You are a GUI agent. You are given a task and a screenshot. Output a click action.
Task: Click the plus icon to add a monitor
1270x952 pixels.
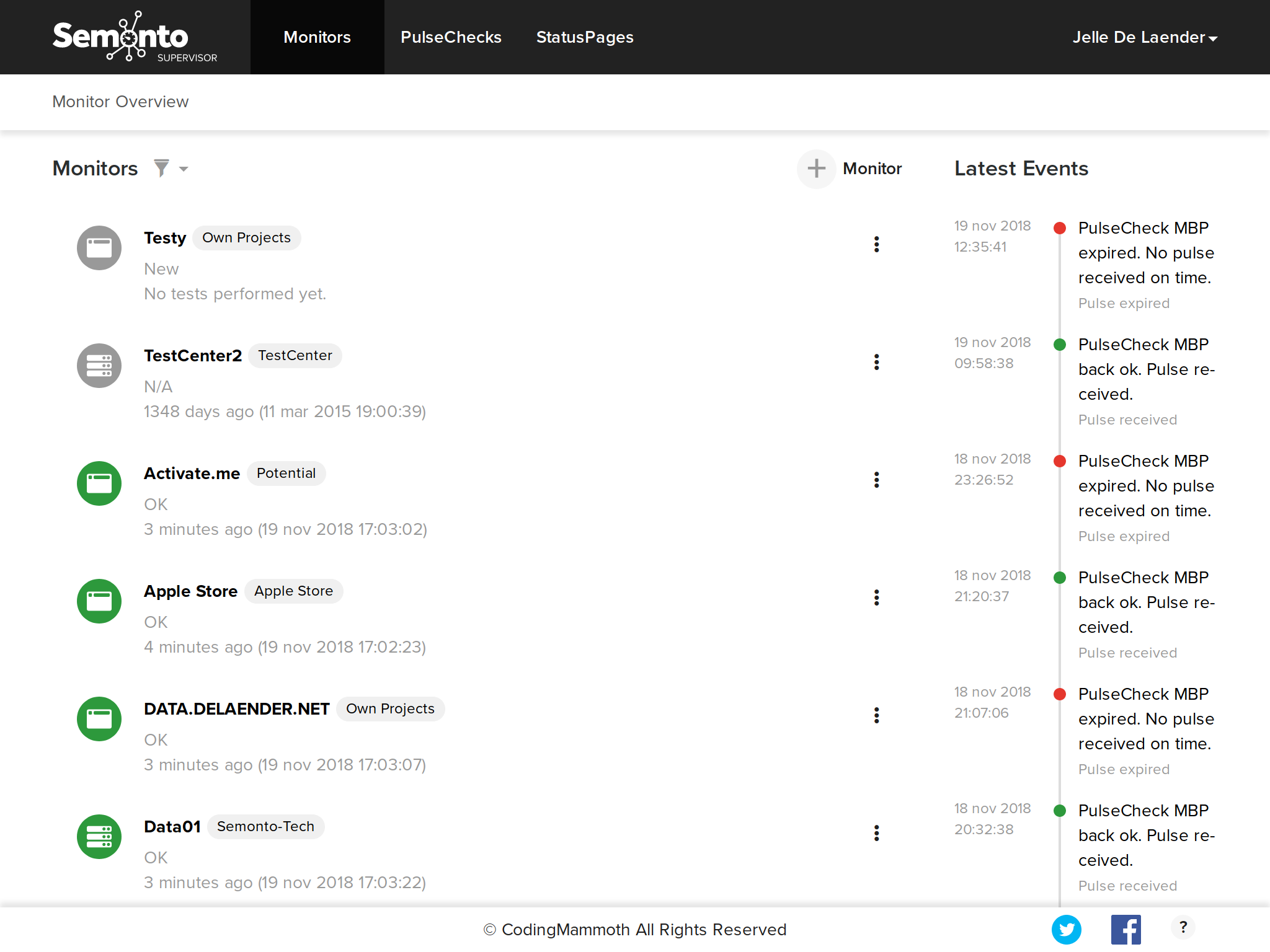pos(816,169)
